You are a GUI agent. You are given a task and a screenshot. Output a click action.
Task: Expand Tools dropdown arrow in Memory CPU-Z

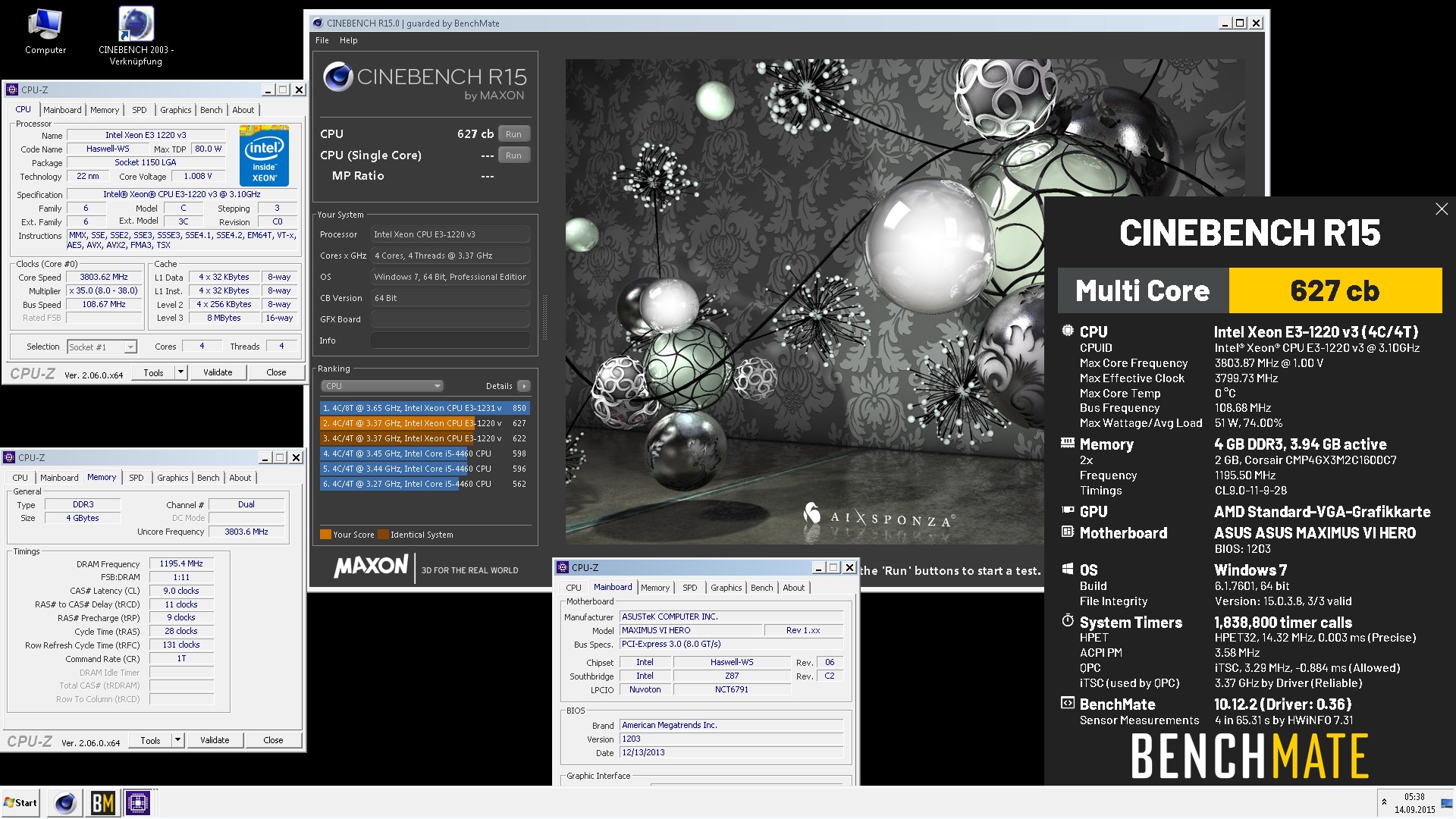point(177,740)
